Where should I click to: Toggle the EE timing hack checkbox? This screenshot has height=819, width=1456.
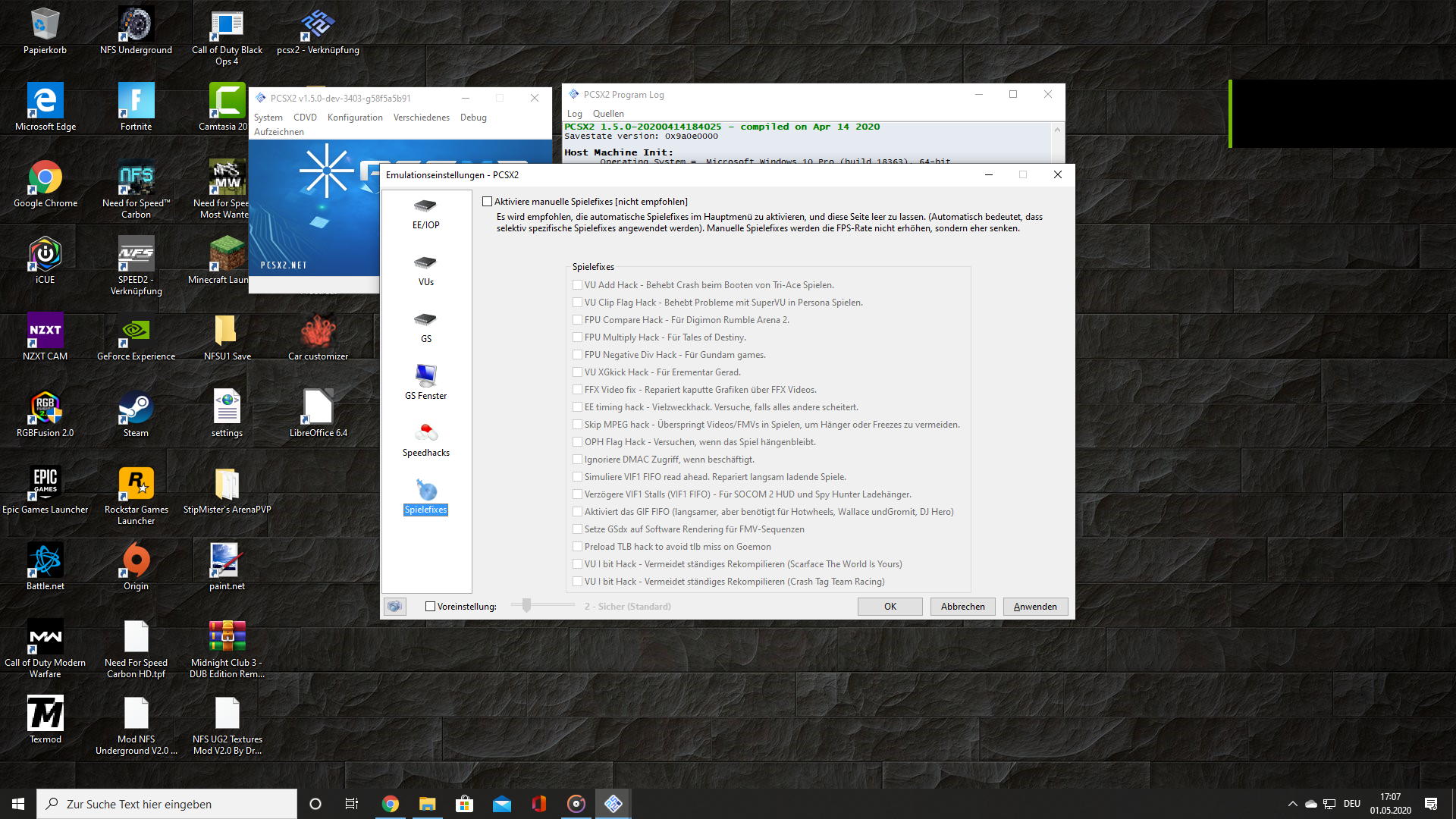(577, 407)
